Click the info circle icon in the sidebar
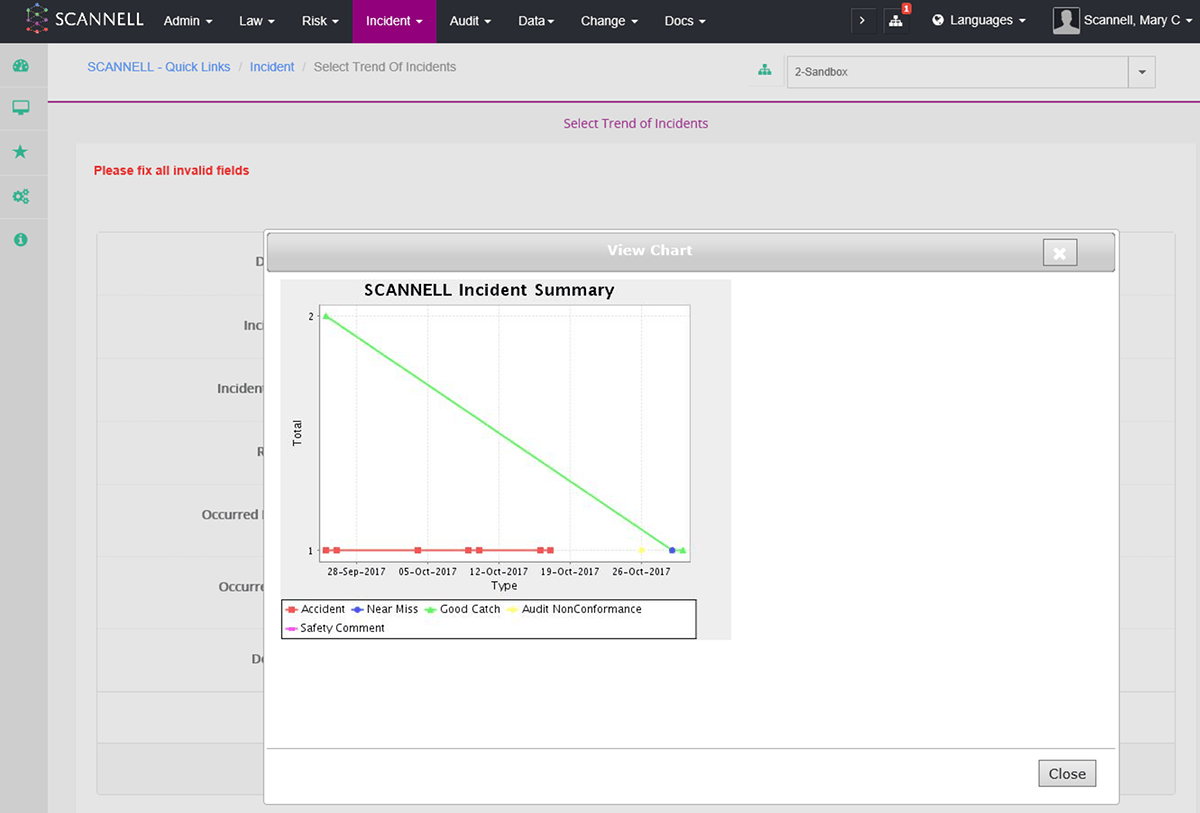The height and width of the screenshot is (813, 1200). [x=20, y=240]
